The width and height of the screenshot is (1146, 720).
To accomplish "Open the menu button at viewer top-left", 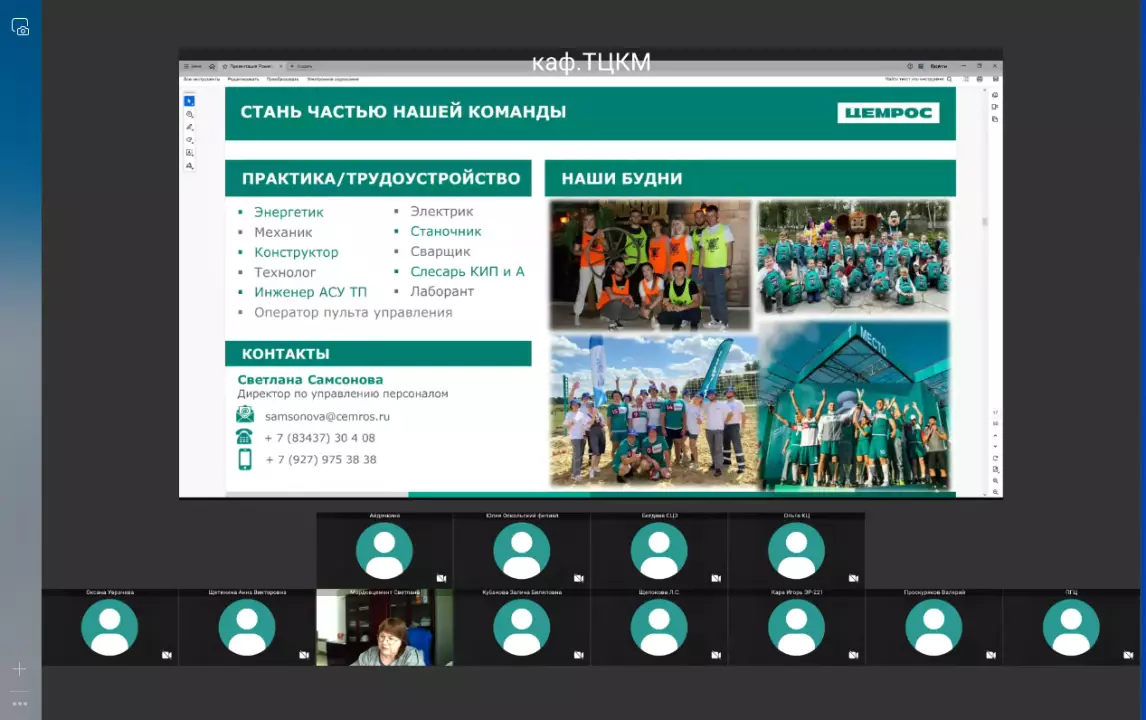I will tap(194, 66).
